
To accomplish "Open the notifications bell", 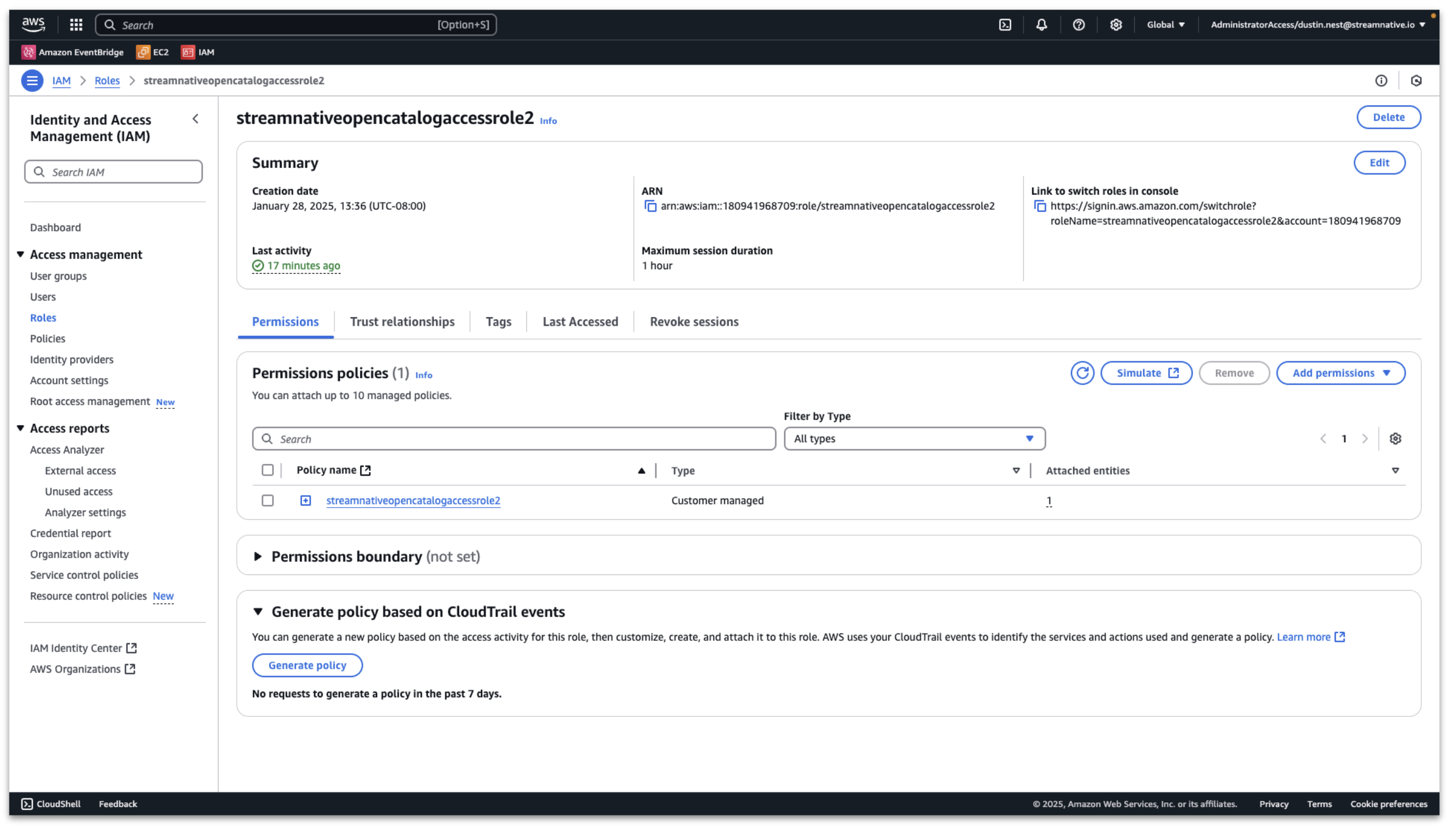I will (x=1042, y=25).
